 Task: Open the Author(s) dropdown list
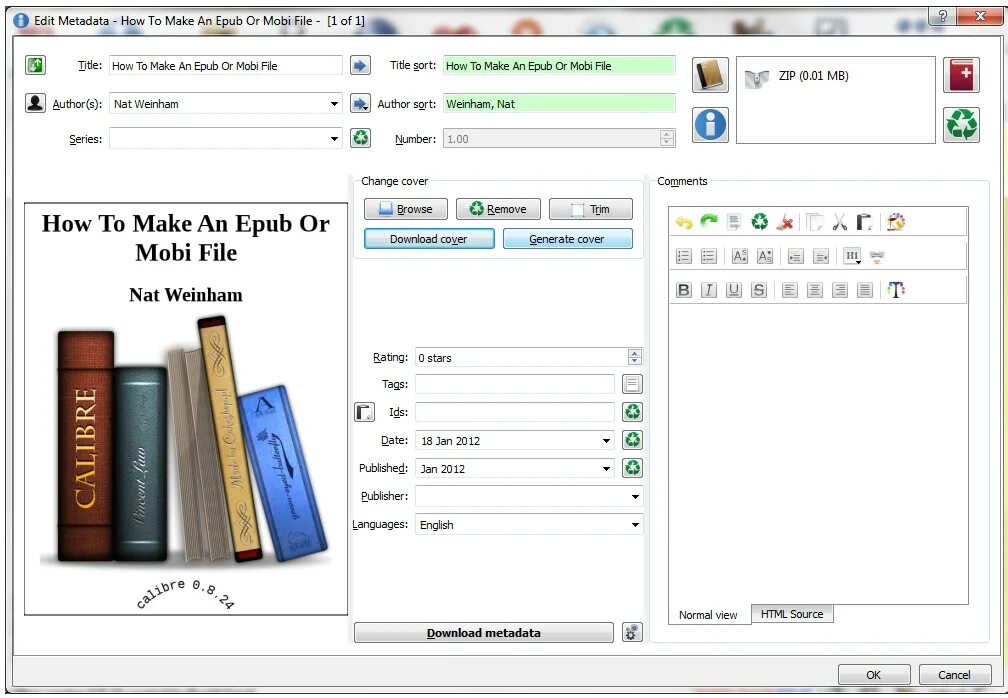(334, 103)
